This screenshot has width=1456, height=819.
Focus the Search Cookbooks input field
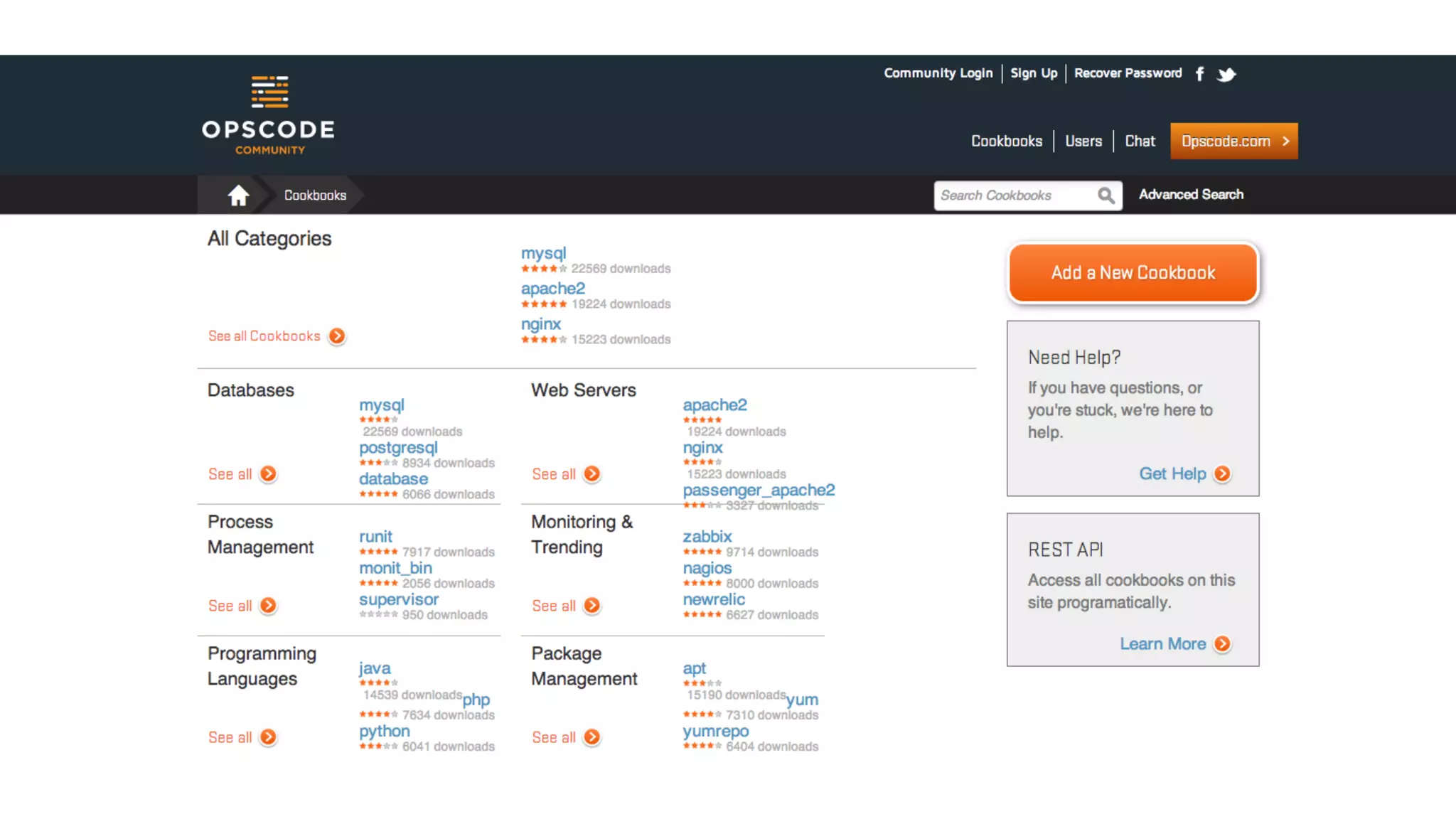(1013, 196)
